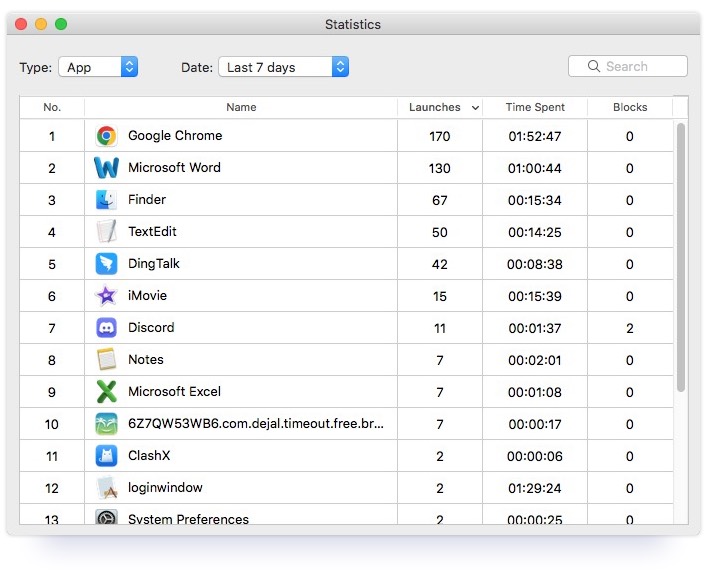Click the 50 launches cell for TextEdit

click(440, 232)
